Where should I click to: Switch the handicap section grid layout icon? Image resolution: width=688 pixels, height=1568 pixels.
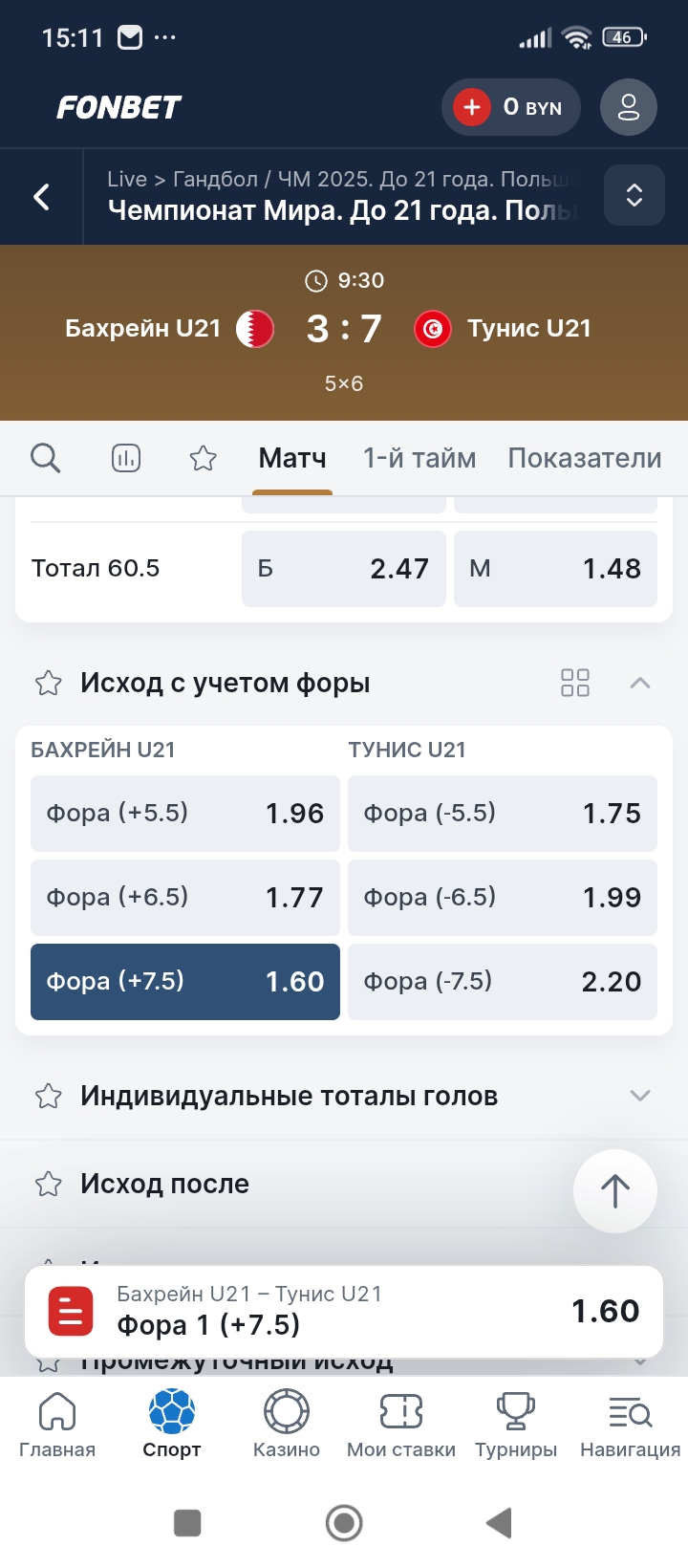click(575, 683)
